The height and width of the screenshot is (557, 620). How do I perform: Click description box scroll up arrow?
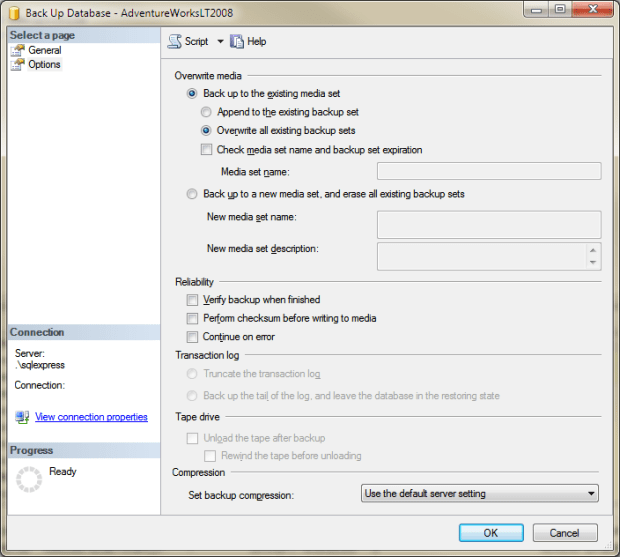[593, 250]
